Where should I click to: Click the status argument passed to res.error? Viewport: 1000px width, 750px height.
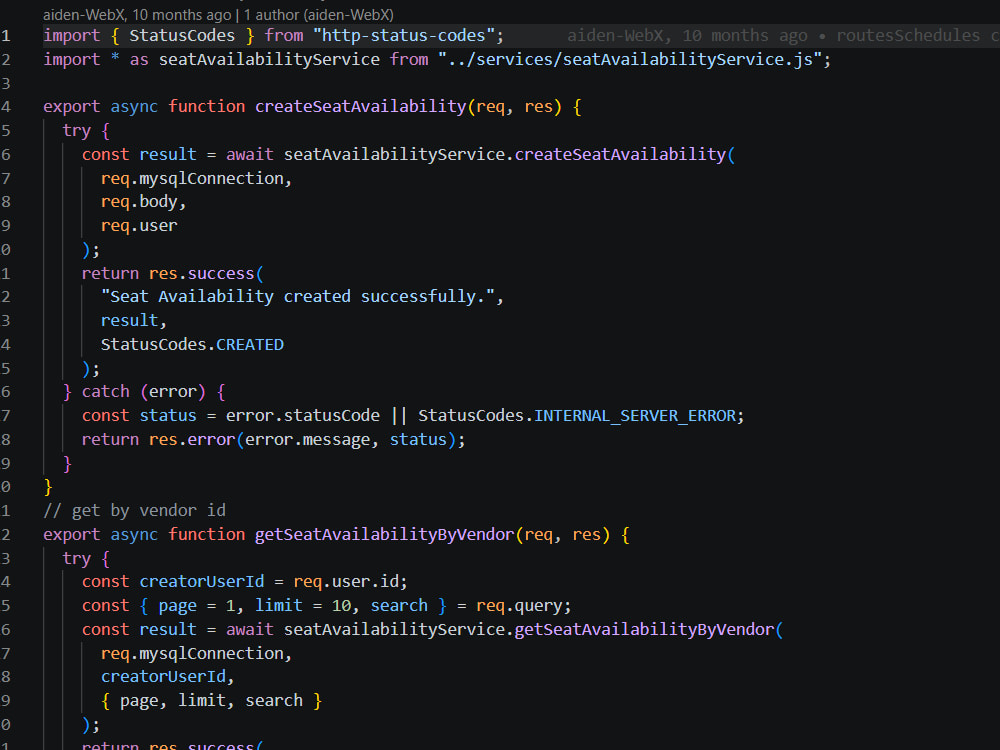[418, 439]
